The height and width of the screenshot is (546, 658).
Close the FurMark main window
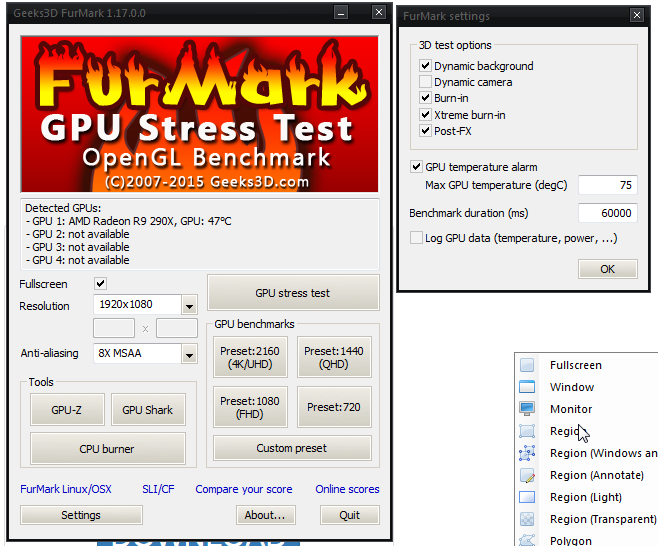point(379,13)
